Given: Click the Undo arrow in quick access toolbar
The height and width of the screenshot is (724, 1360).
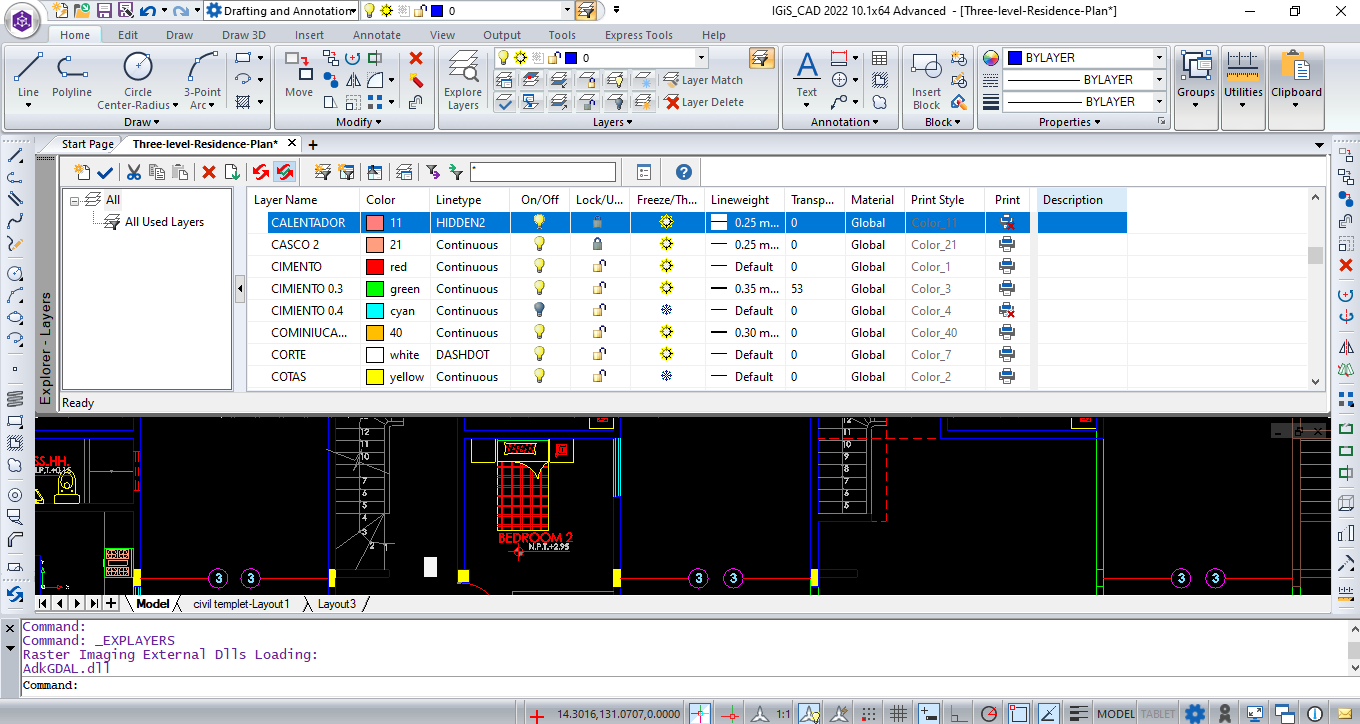Looking at the screenshot, I should click(x=148, y=11).
